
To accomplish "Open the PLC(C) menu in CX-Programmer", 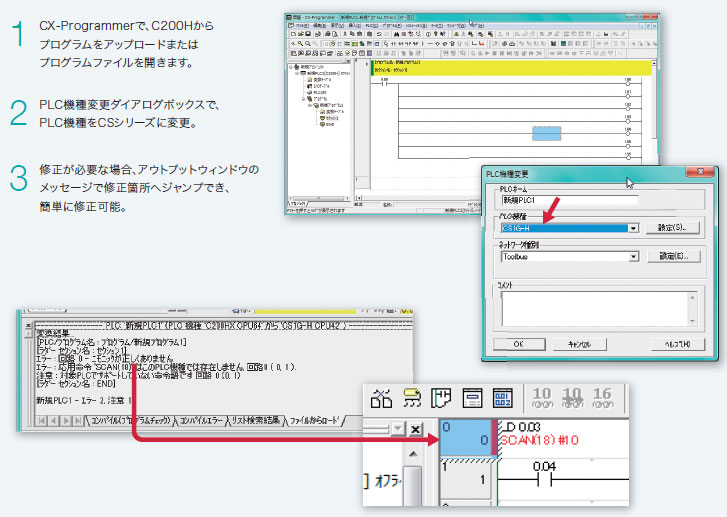I will (372, 26).
